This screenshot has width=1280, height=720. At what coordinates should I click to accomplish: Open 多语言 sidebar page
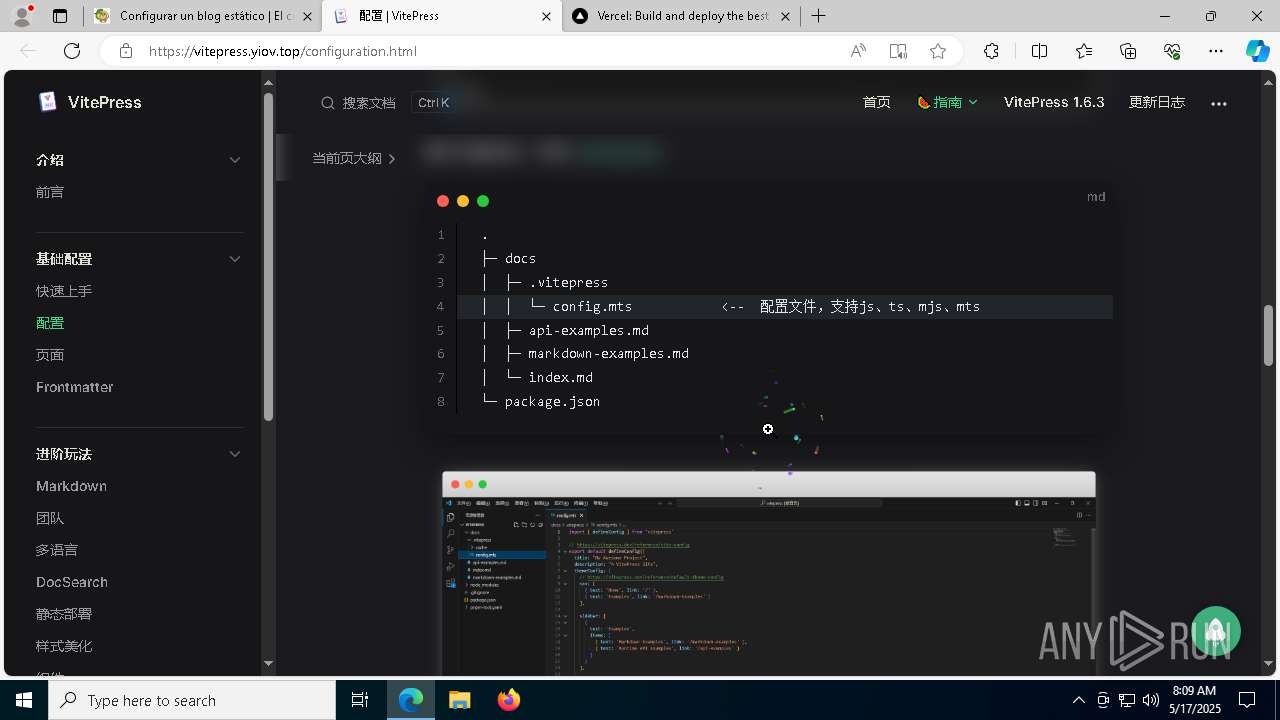(x=57, y=550)
